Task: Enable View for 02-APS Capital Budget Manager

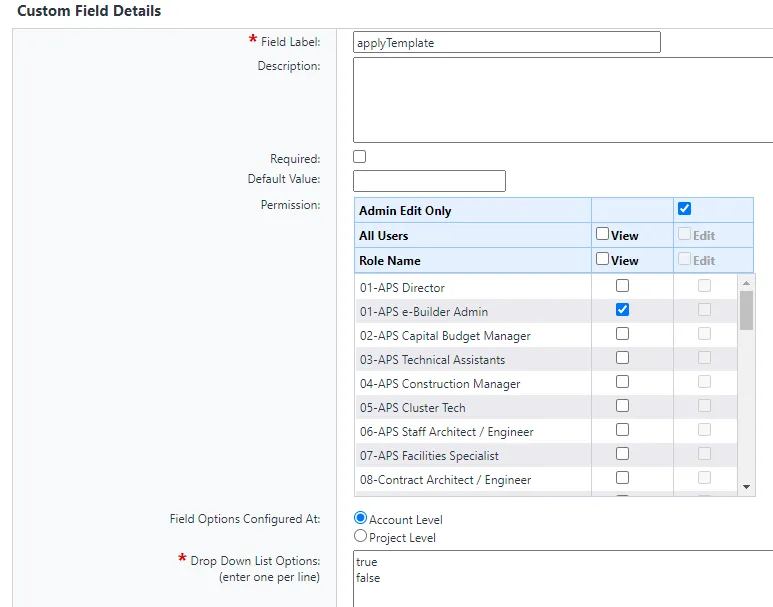Action: pyautogui.click(x=622, y=334)
